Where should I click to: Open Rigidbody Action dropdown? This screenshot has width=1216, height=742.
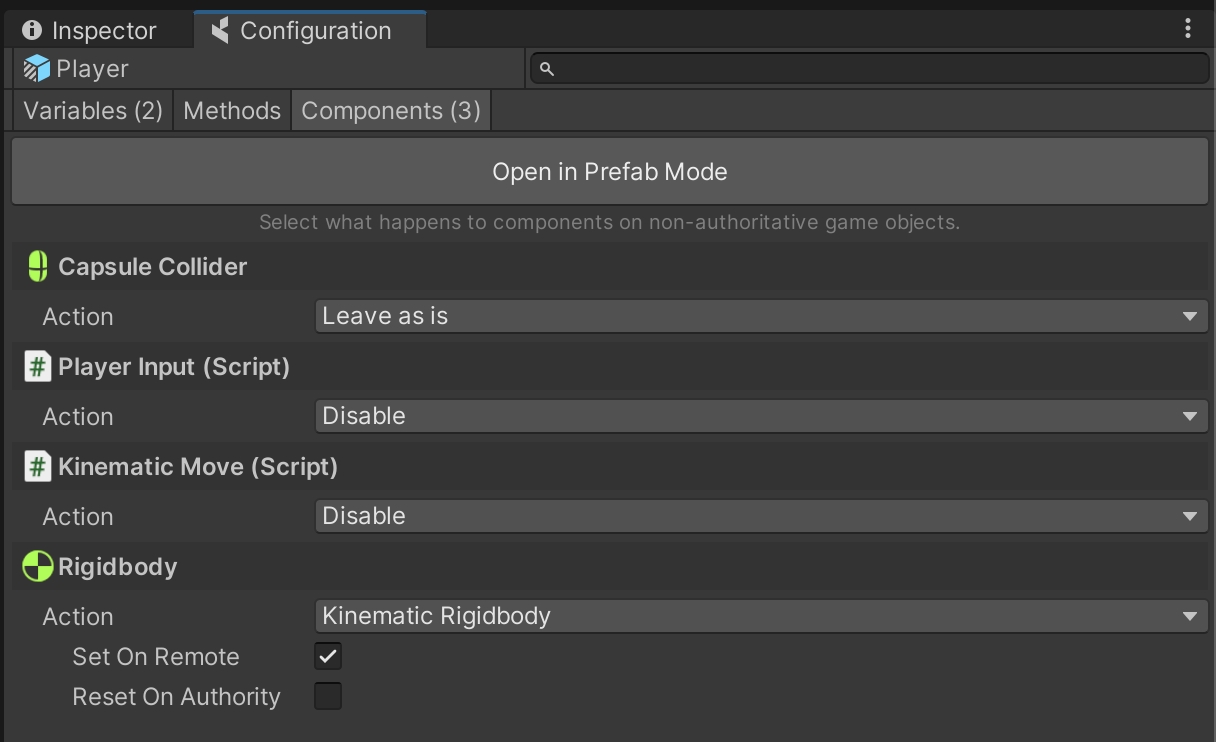pyautogui.click(x=760, y=616)
